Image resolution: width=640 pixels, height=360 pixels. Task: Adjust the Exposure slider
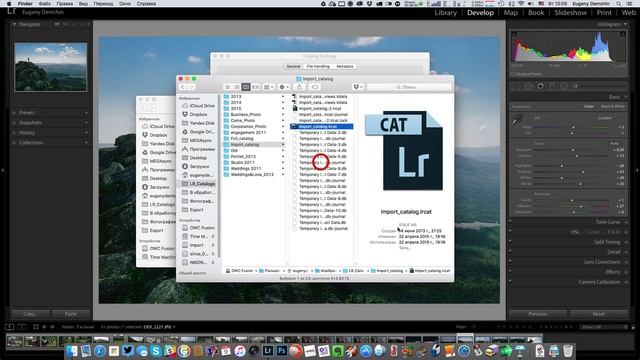pos(573,150)
